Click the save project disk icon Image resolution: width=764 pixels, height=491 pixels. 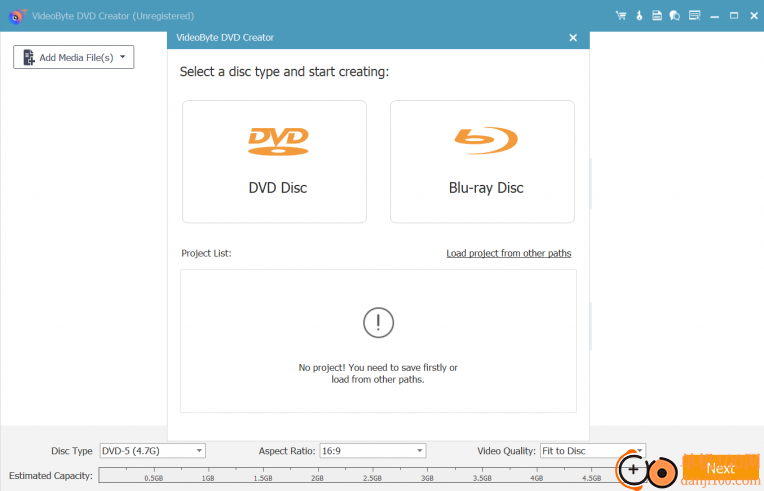(657, 16)
